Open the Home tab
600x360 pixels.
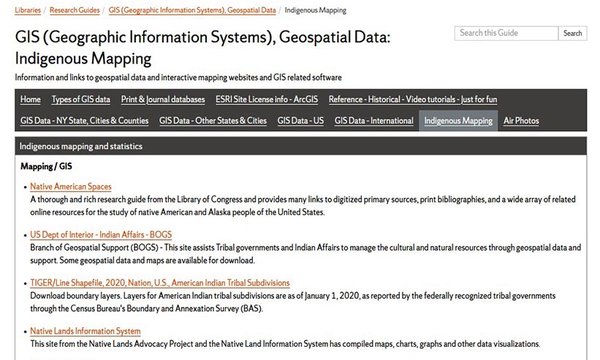click(x=31, y=99)
